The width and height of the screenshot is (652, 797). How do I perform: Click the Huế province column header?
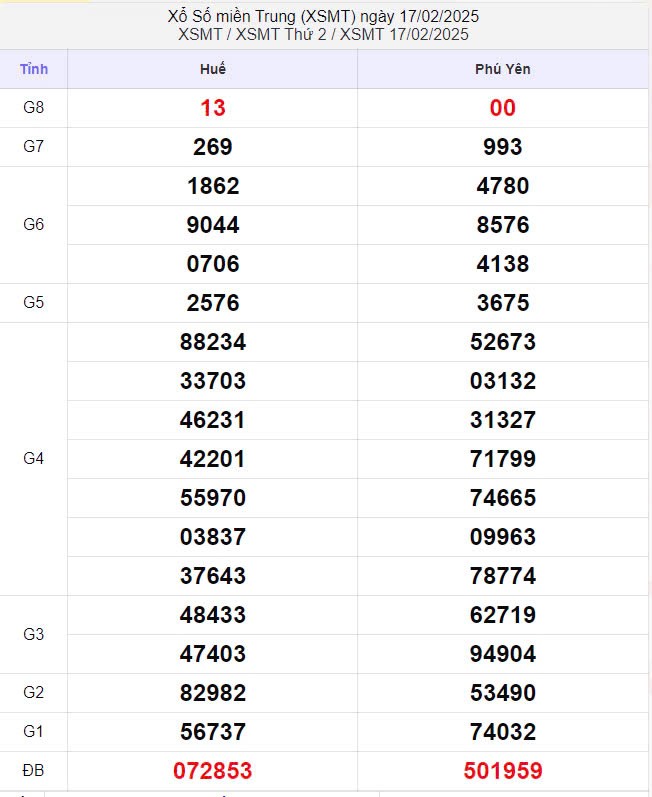coord(212,69)
